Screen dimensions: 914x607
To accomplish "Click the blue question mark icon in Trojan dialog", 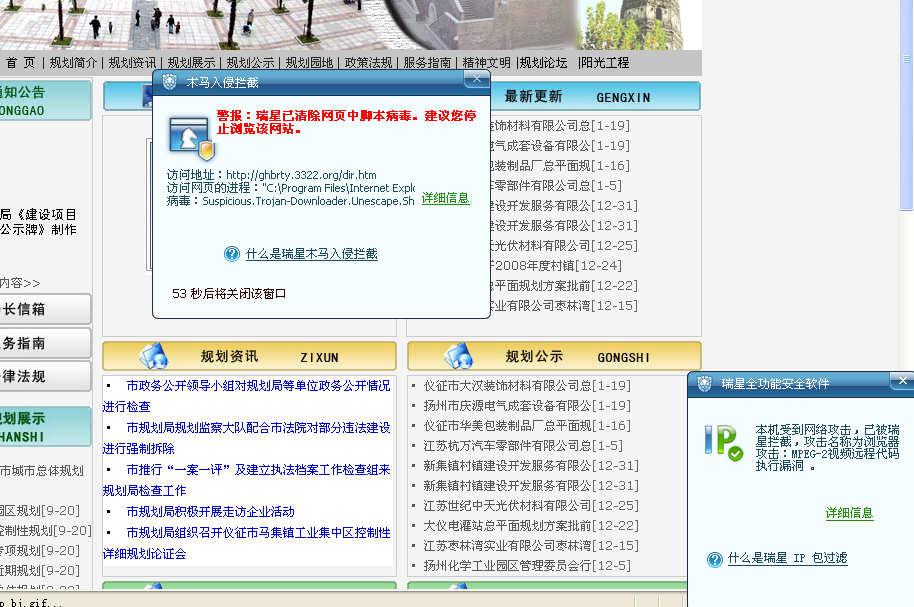I will click(x=232, y=254).
